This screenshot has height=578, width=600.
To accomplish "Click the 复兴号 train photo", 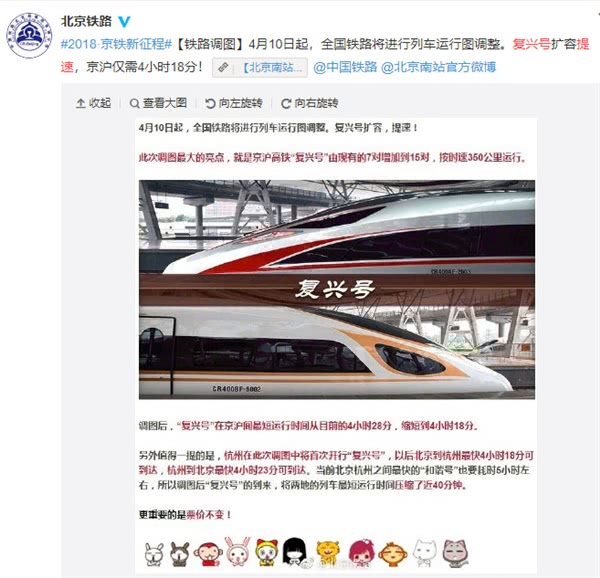I will pos(337,290).
